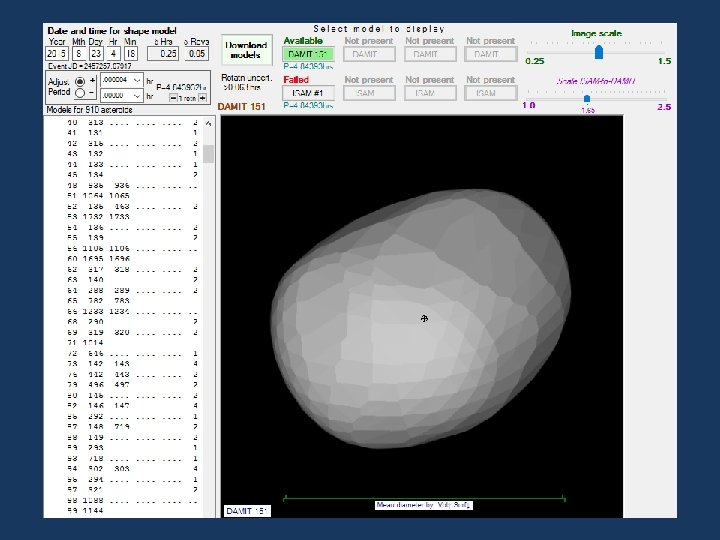Click the Scale ISAM-to-DAMIT slider handle

click(587, 97)
